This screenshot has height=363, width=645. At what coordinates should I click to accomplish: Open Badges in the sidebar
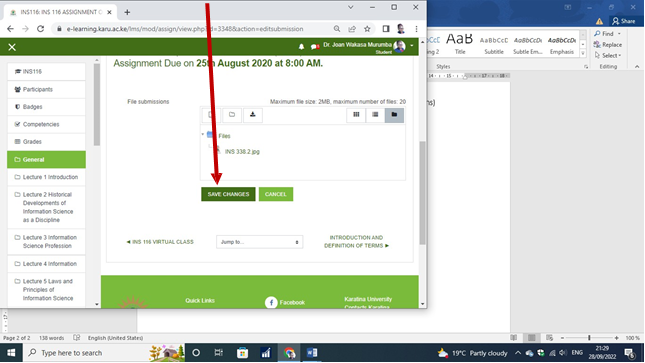tap(46, 107)
